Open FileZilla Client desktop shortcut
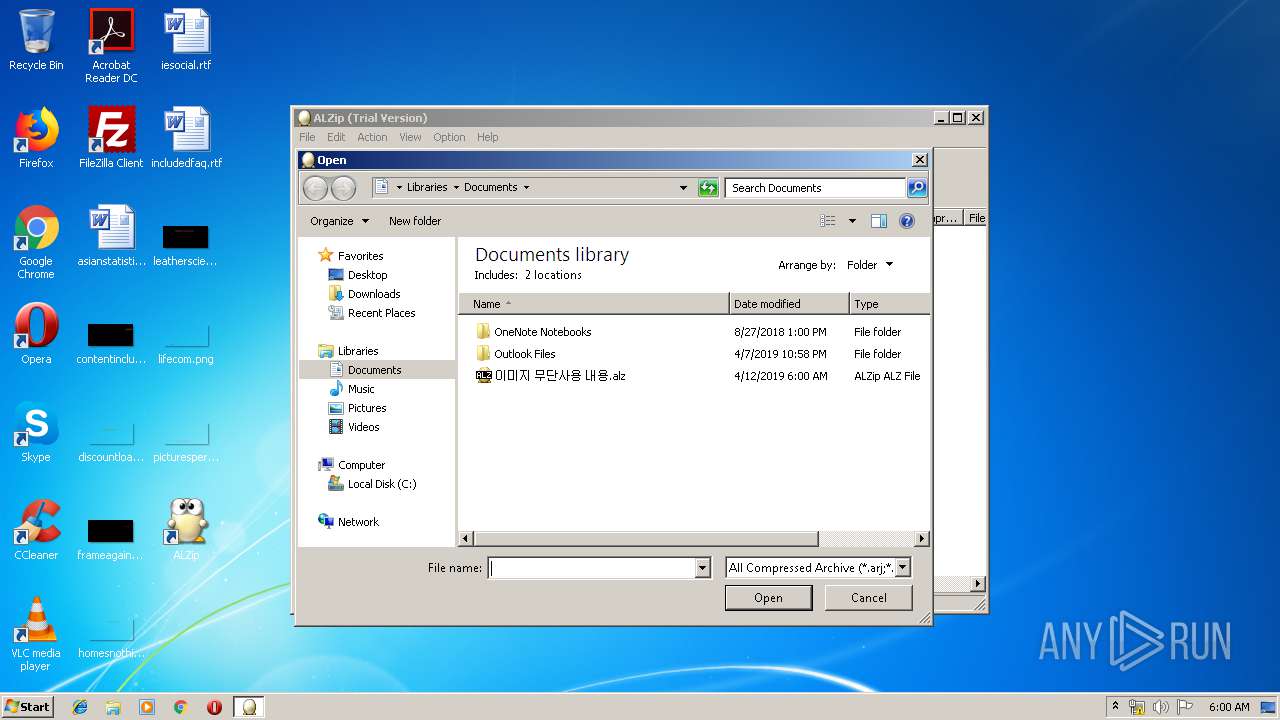This screenshot has width=1280, height=720. [x=111, y=138]
